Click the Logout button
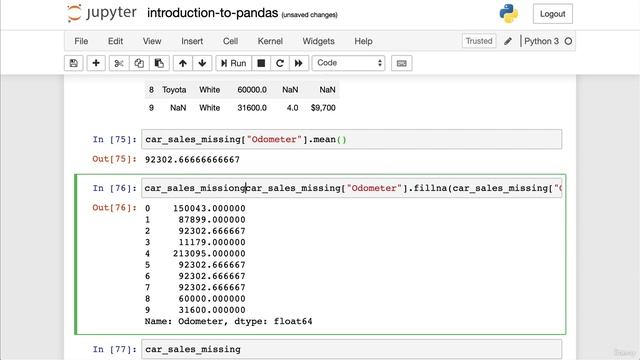 coord(553,14)
